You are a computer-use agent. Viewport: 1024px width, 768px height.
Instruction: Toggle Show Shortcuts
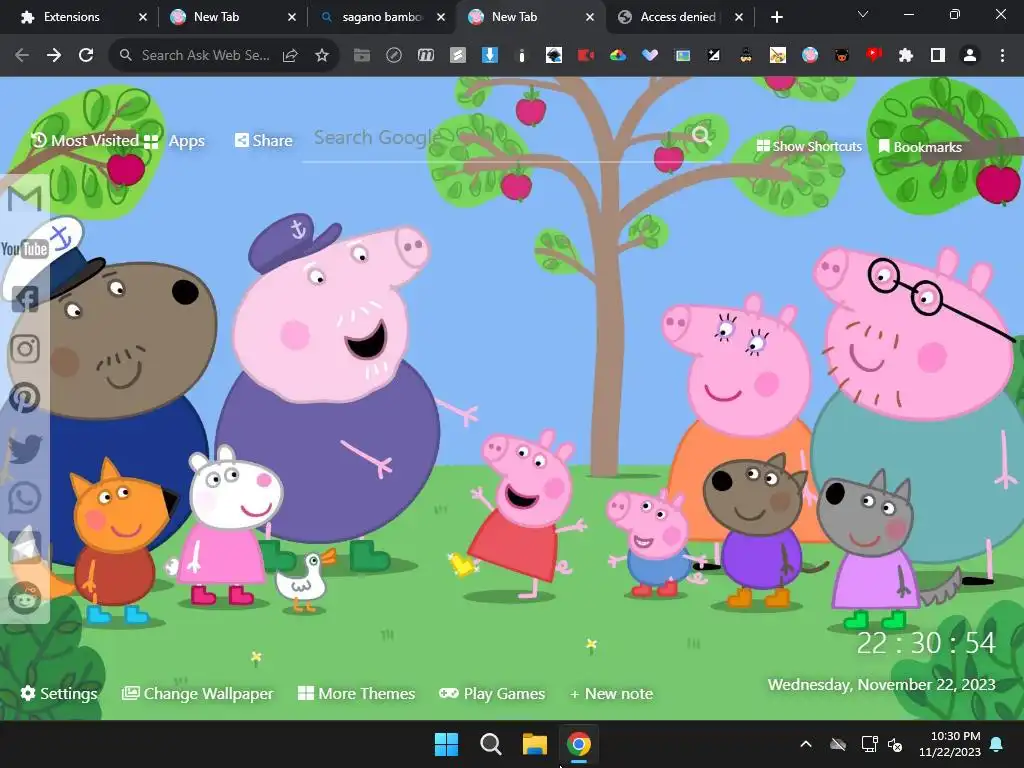point(808,146)
